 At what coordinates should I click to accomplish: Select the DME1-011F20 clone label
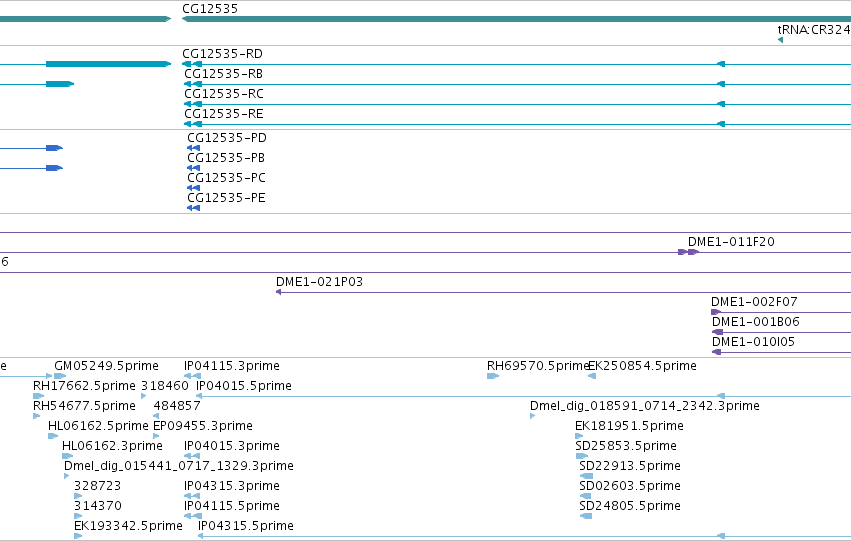(x=731, y=242)
